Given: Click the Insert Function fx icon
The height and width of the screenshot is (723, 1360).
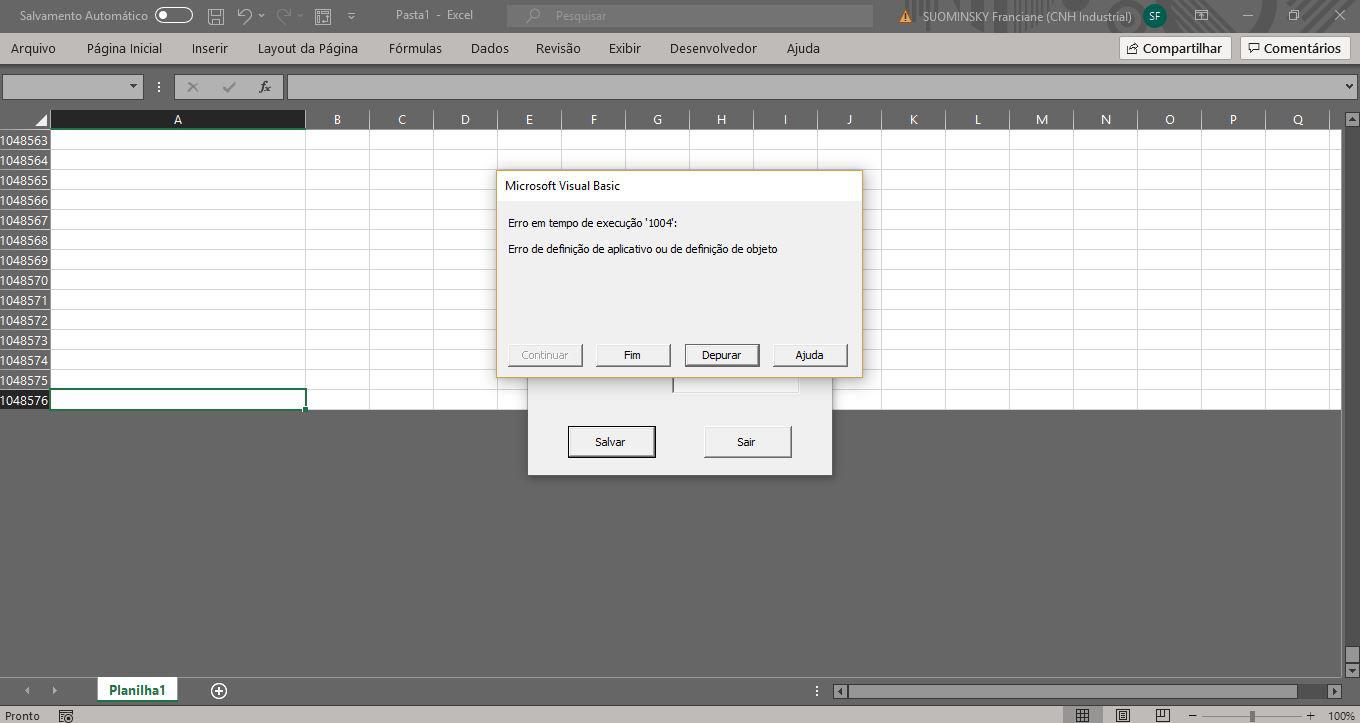Looking at the screenshot, I should tap(265, 87).
